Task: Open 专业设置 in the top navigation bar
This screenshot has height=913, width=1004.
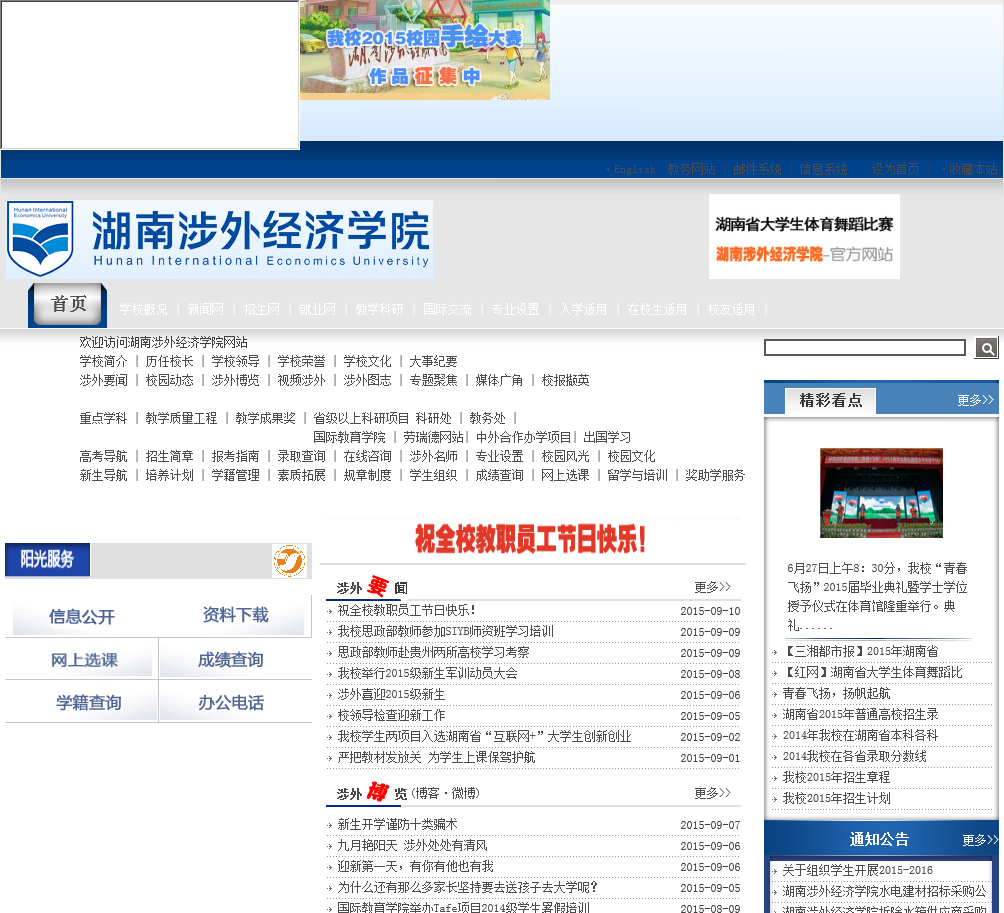Action: tap(515, 310)
